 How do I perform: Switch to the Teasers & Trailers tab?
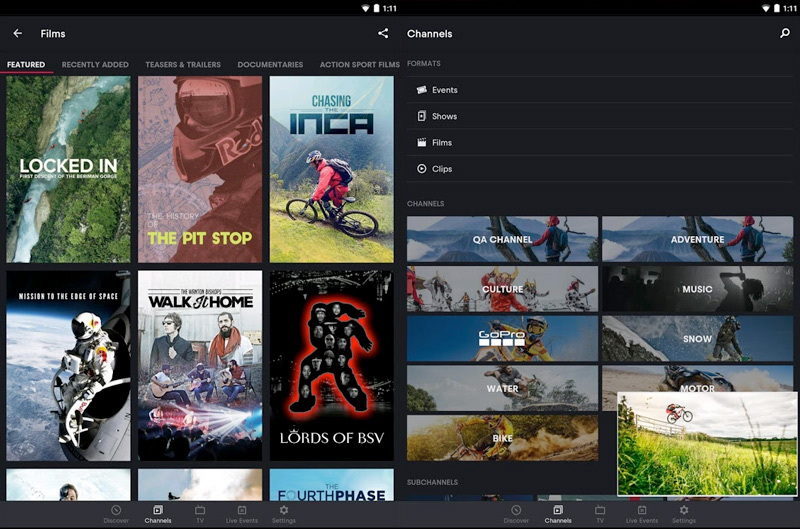(183, 65)
